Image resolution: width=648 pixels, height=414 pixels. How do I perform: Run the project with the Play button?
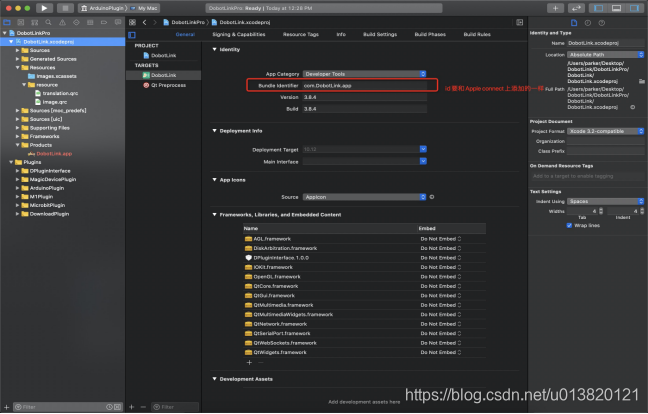[x=44, y=8]
